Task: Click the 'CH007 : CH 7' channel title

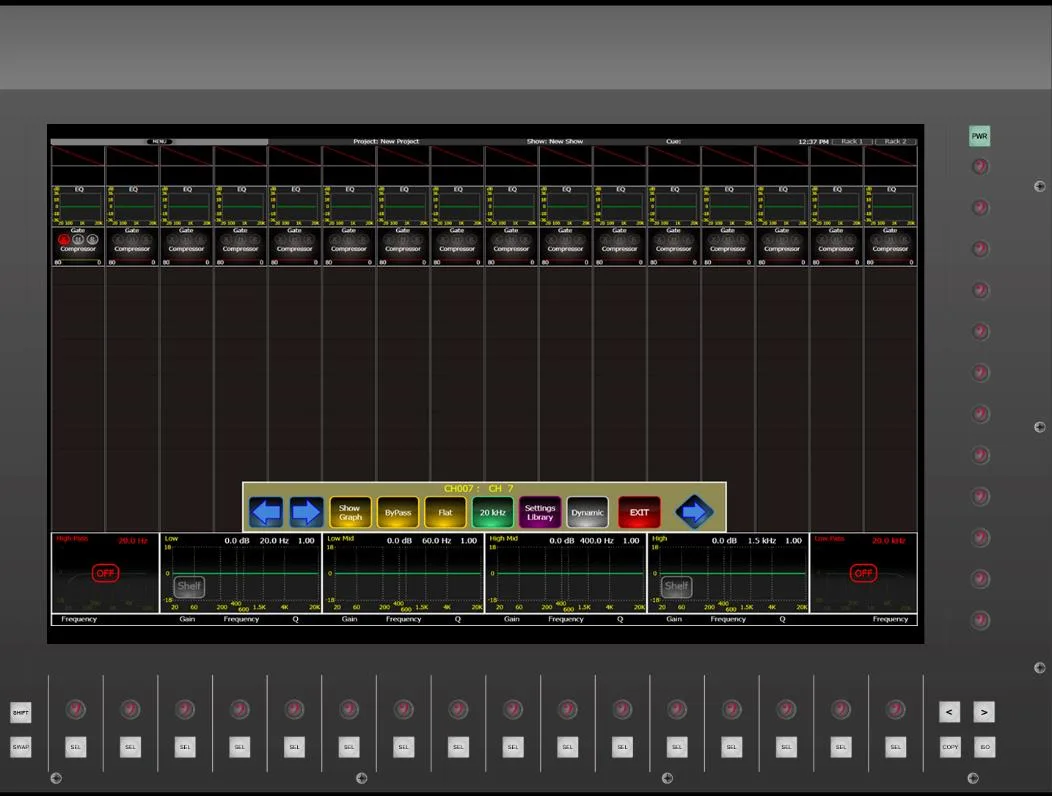Action: (478, 489)
